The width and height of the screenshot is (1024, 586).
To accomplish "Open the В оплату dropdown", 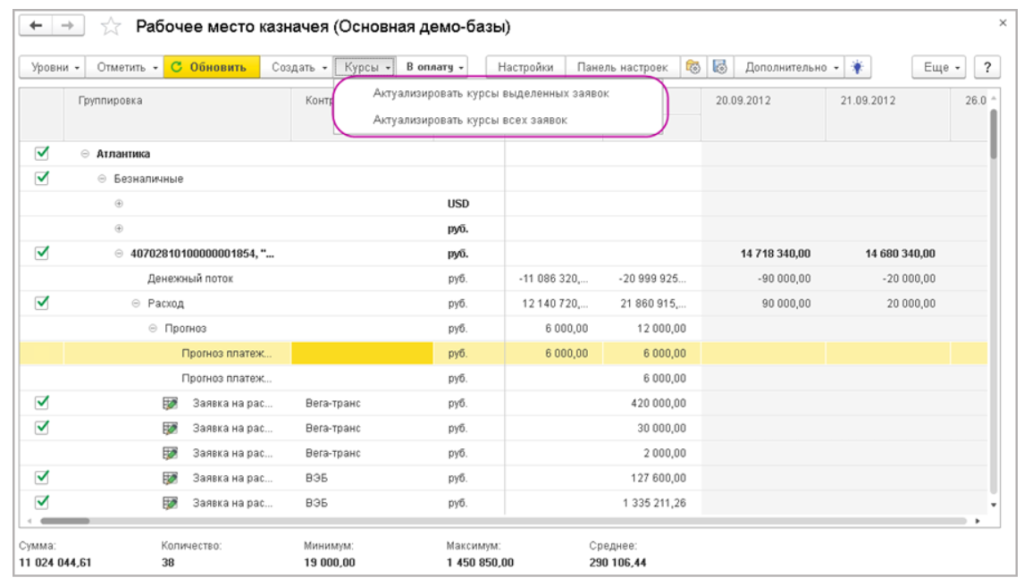I will (432, 67).
